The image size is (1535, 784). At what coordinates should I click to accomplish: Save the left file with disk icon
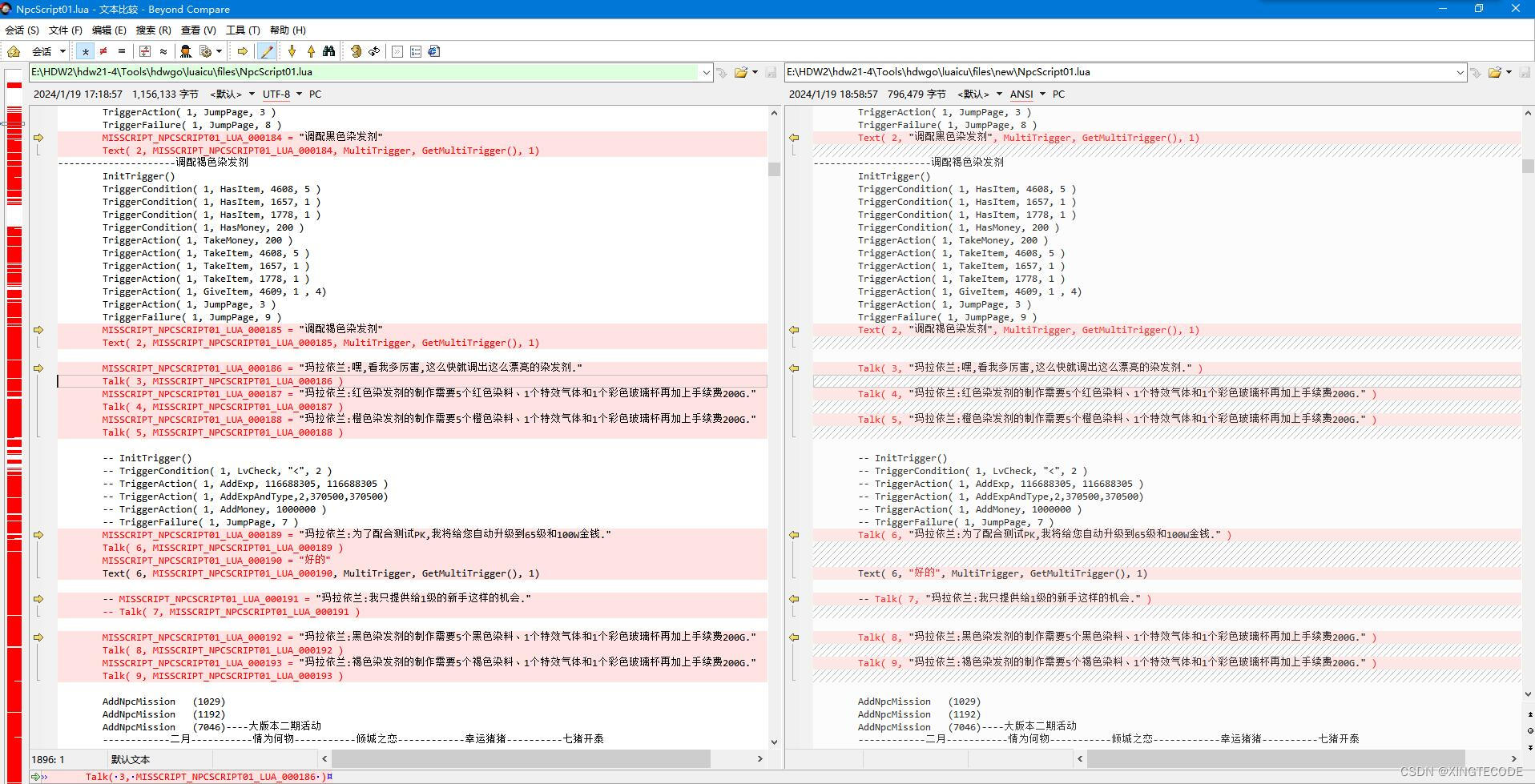[x=772, y=72]
